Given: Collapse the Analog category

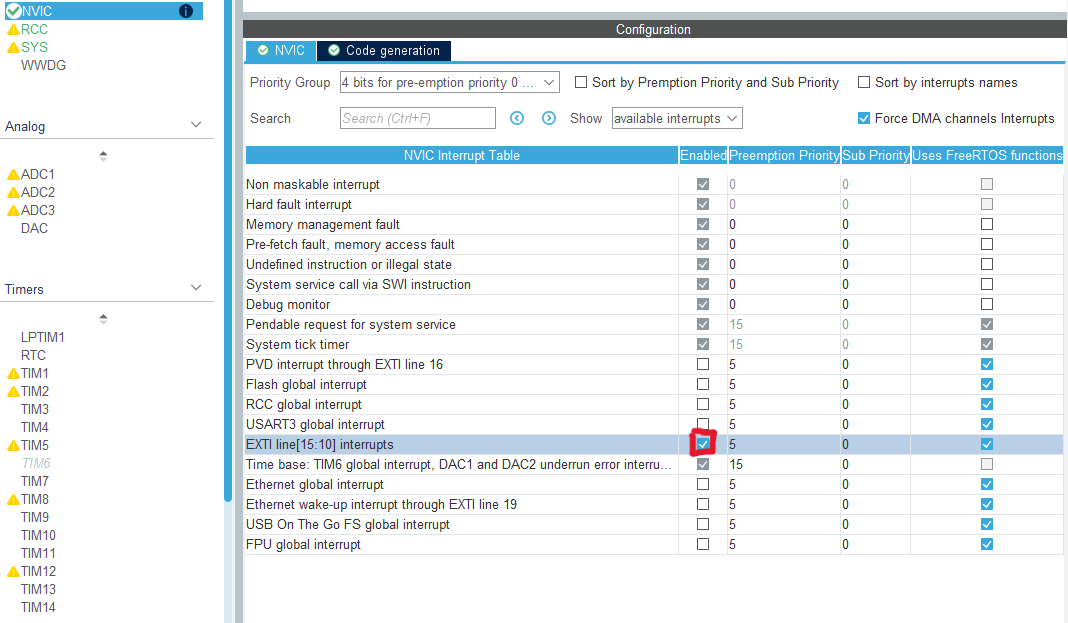Looking at the screenshot, I should point(196,125).
